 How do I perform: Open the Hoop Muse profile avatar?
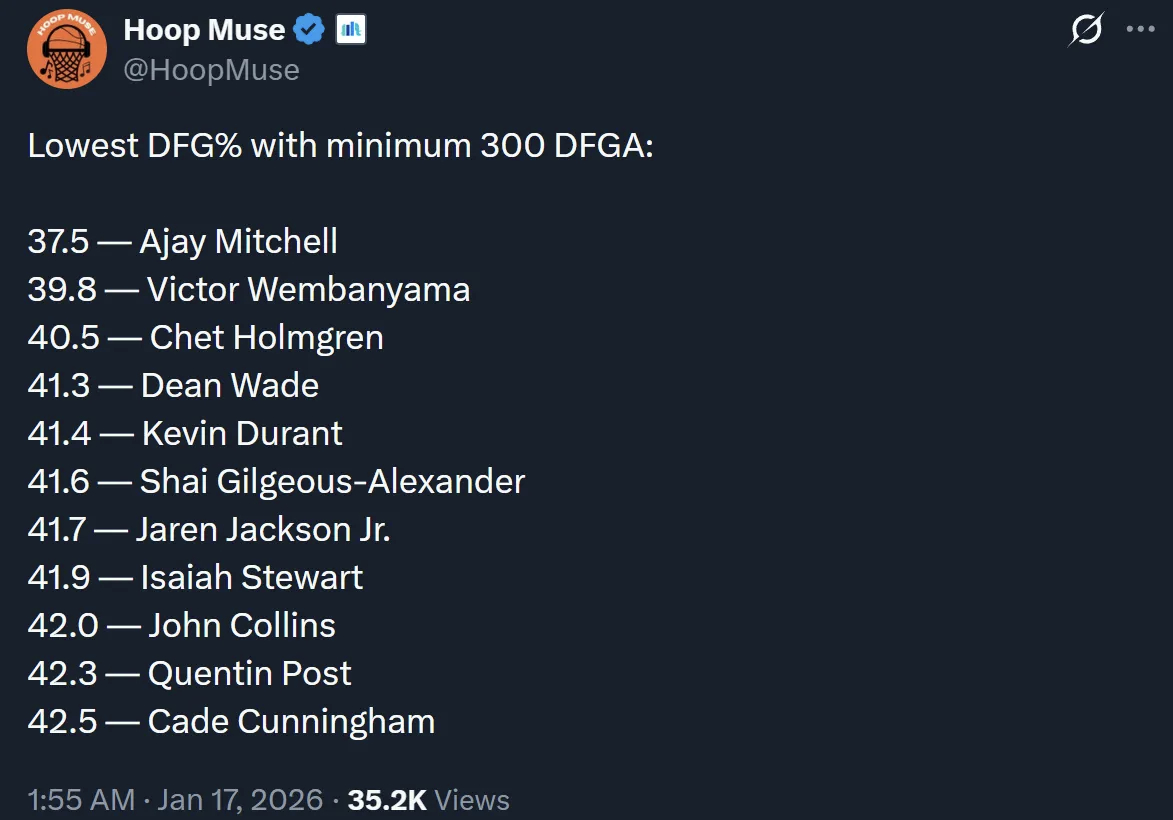click(67, 49)
